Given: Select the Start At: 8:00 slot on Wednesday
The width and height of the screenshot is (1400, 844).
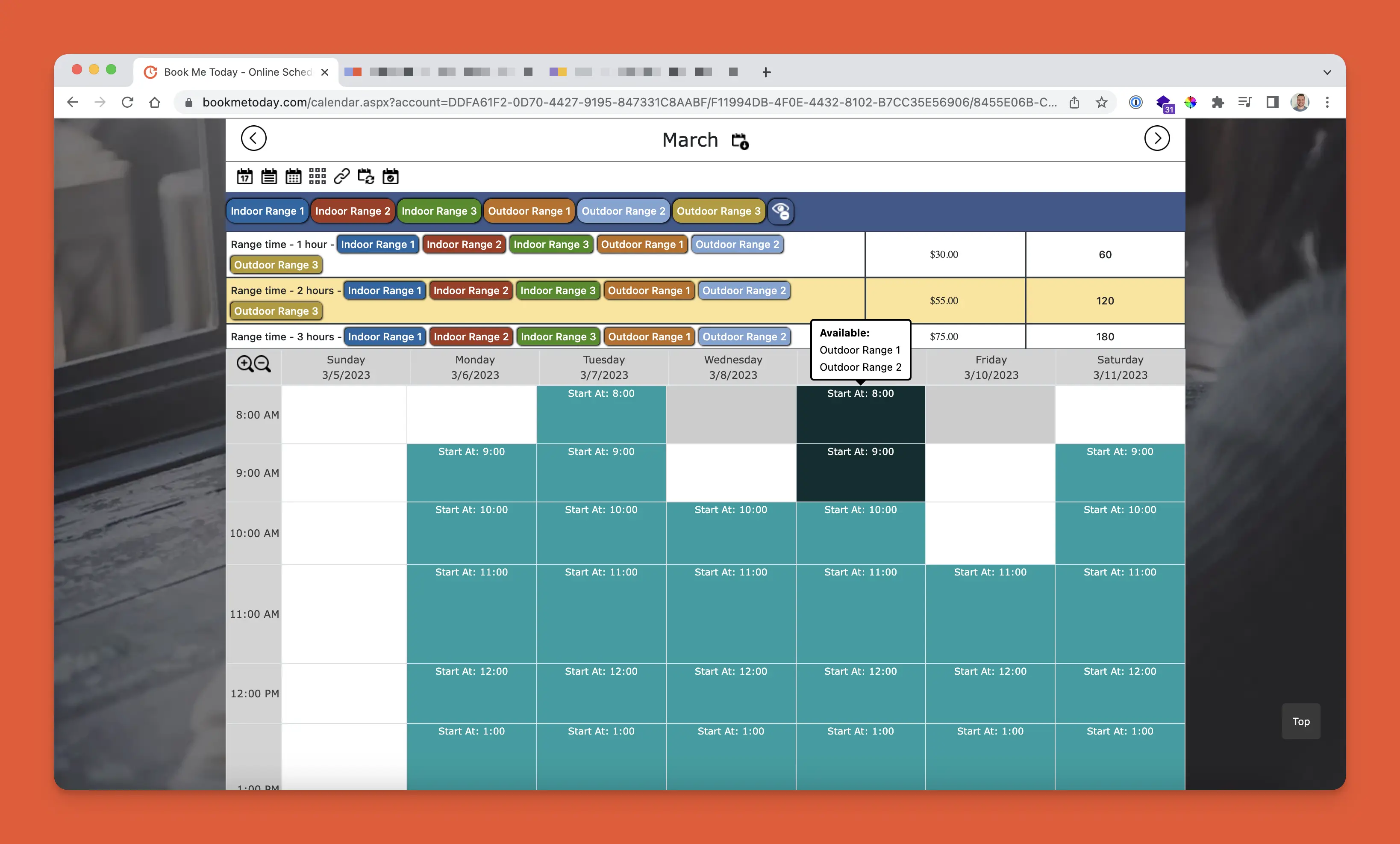Looking at the screenshot, I should [860, 415].
